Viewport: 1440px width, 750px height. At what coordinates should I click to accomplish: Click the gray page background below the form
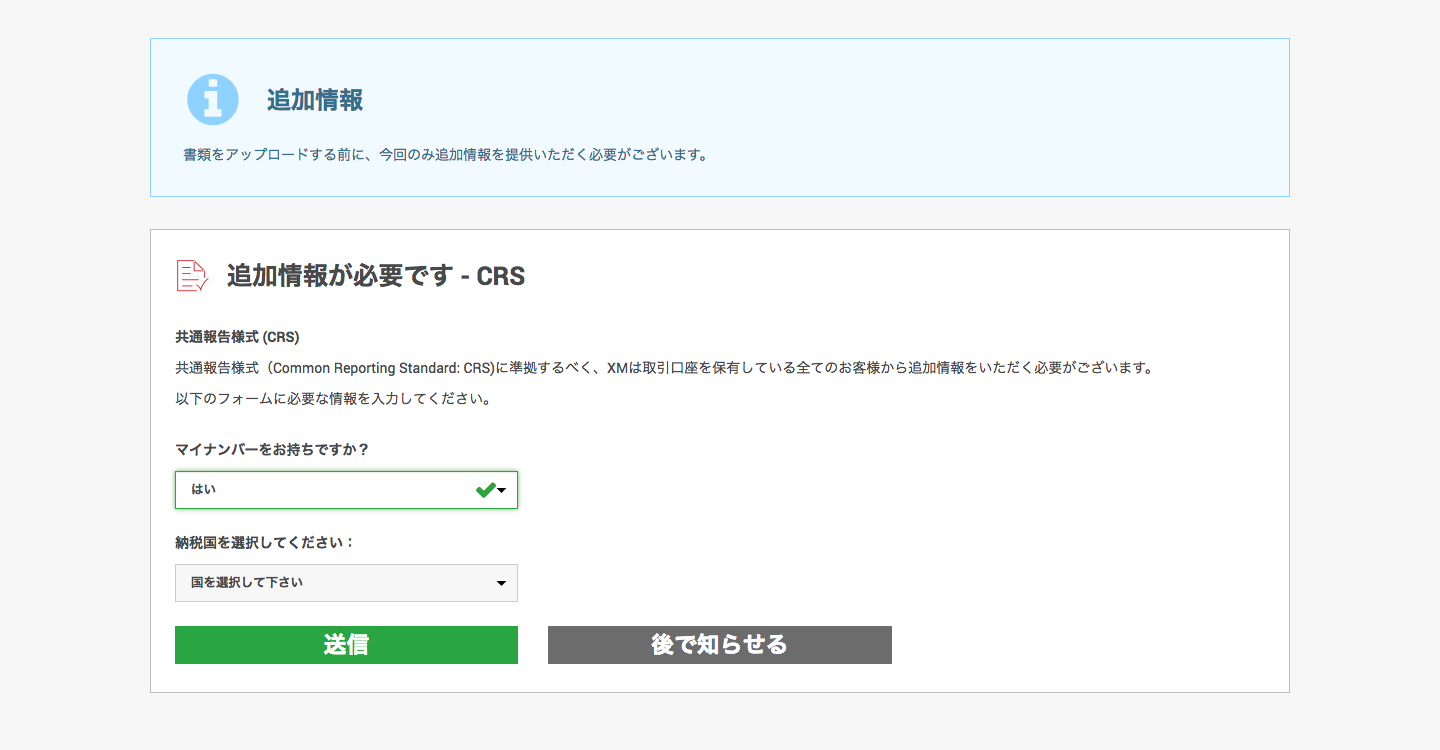click(720, 722)
